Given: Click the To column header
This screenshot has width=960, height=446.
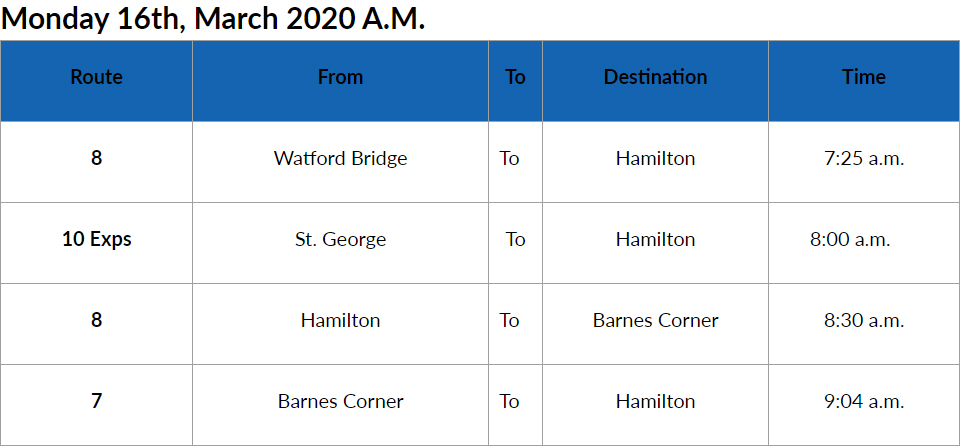Looking at the screenshot, I should tap(515, 77).
